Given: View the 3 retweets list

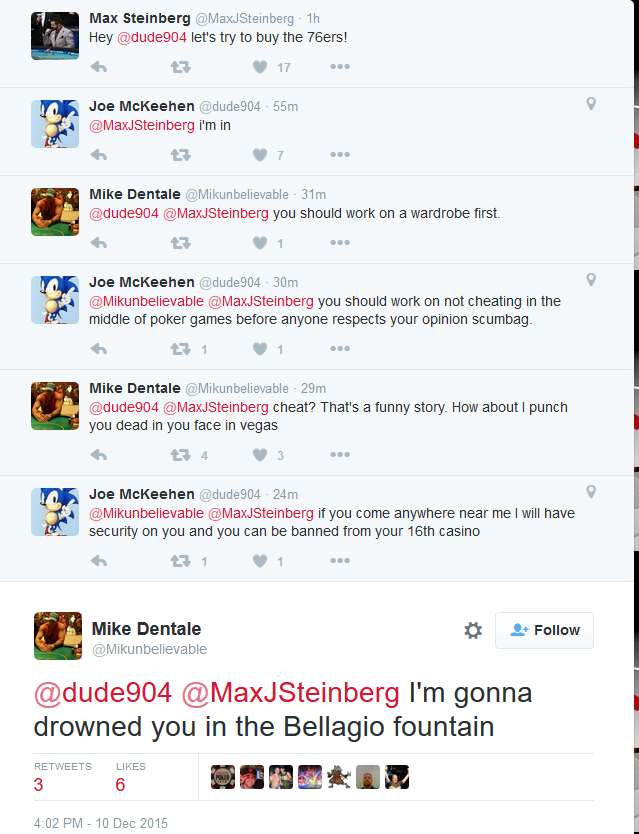Looking at the screenshot, I should (x=39, y=785).
